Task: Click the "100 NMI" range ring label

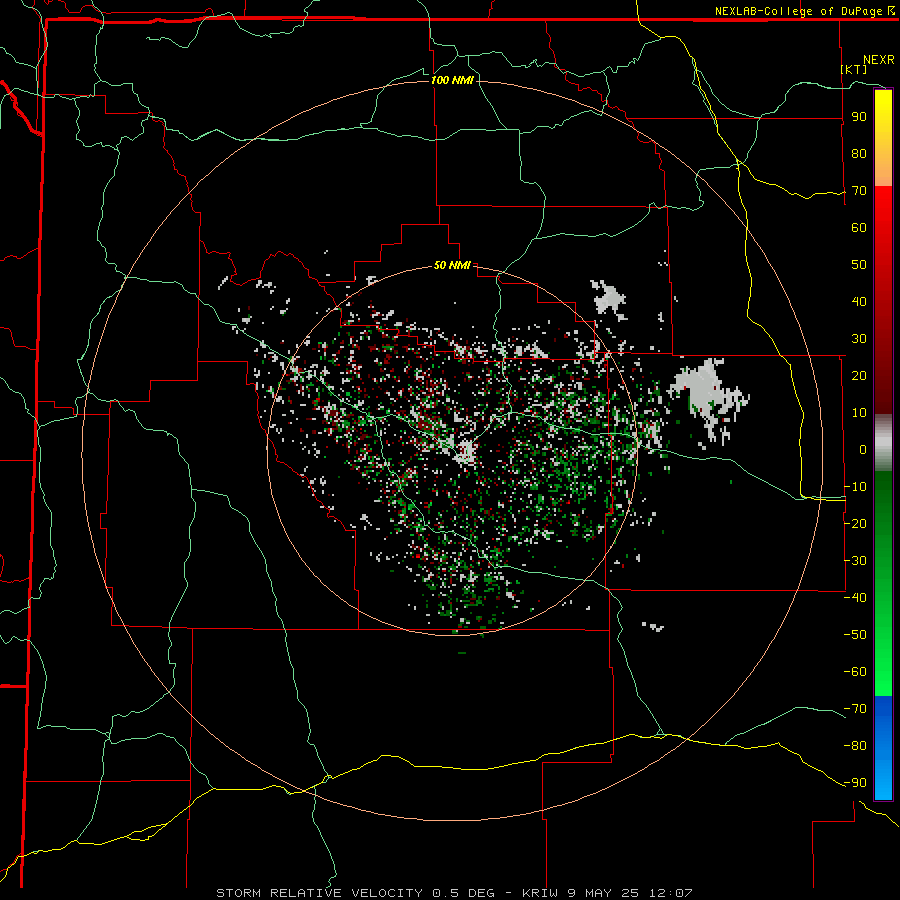Action: pos(452,80)
